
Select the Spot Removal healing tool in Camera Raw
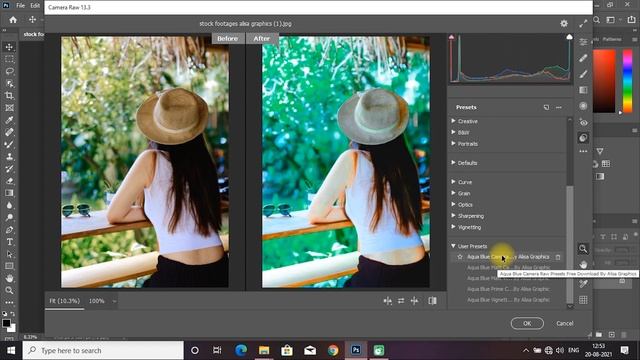tap(583, 58)
